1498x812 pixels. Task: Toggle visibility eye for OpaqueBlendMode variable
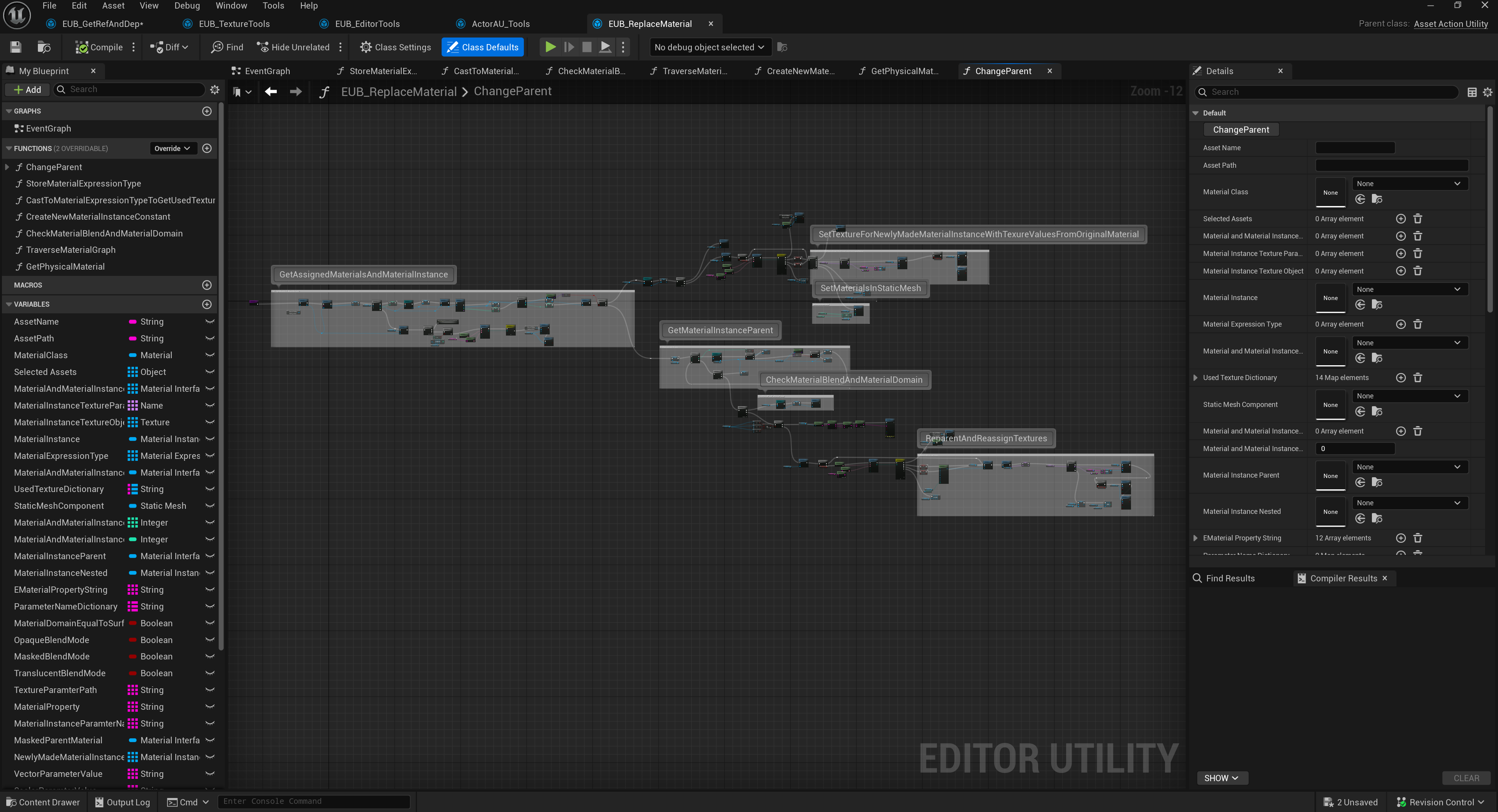(x=210, y=640)
